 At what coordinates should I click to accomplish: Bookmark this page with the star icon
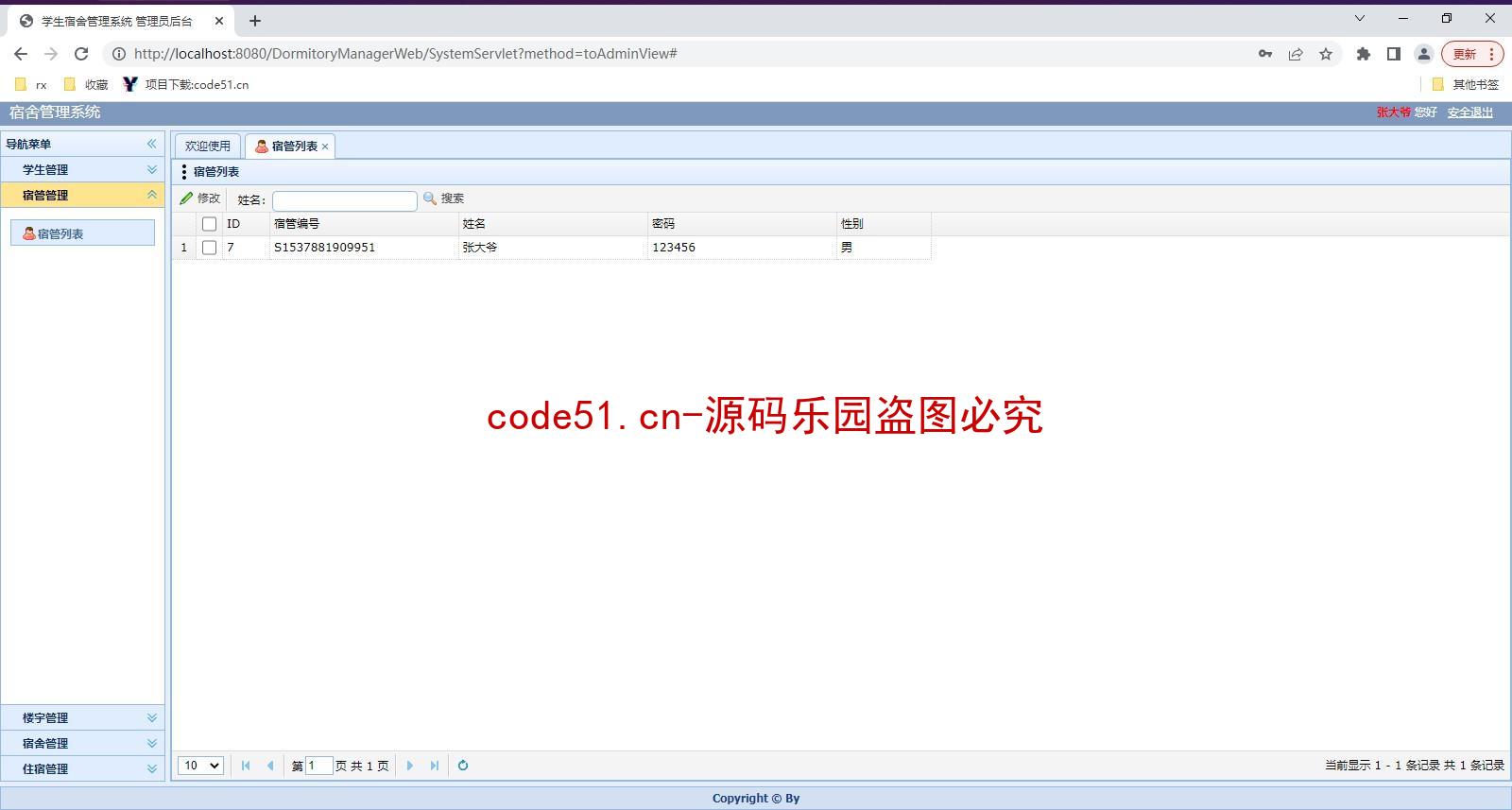tap(1326, 54)
